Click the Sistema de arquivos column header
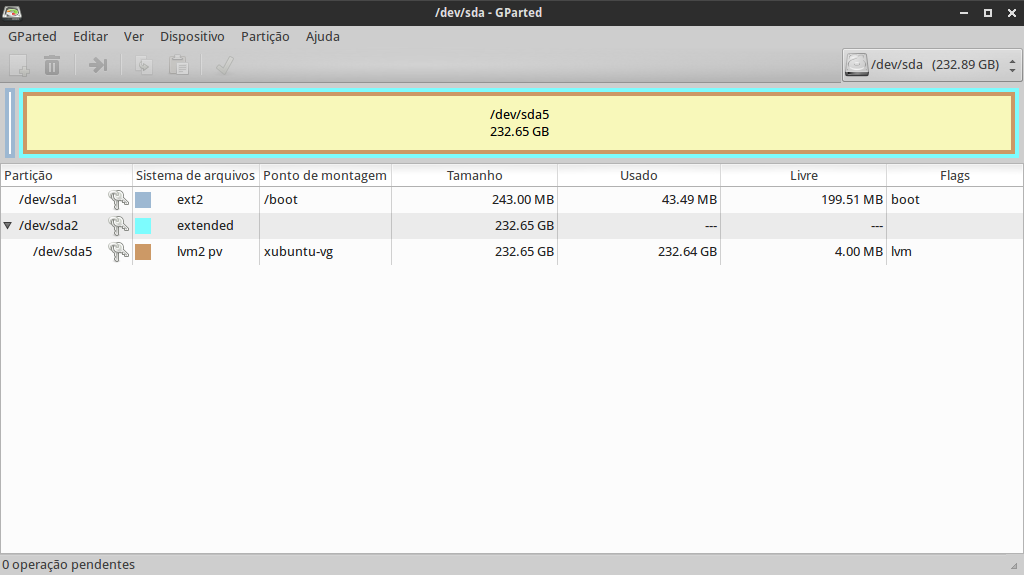Viewport: 1024px width, 575px height. pyautogui.click(x=196, y=176)
